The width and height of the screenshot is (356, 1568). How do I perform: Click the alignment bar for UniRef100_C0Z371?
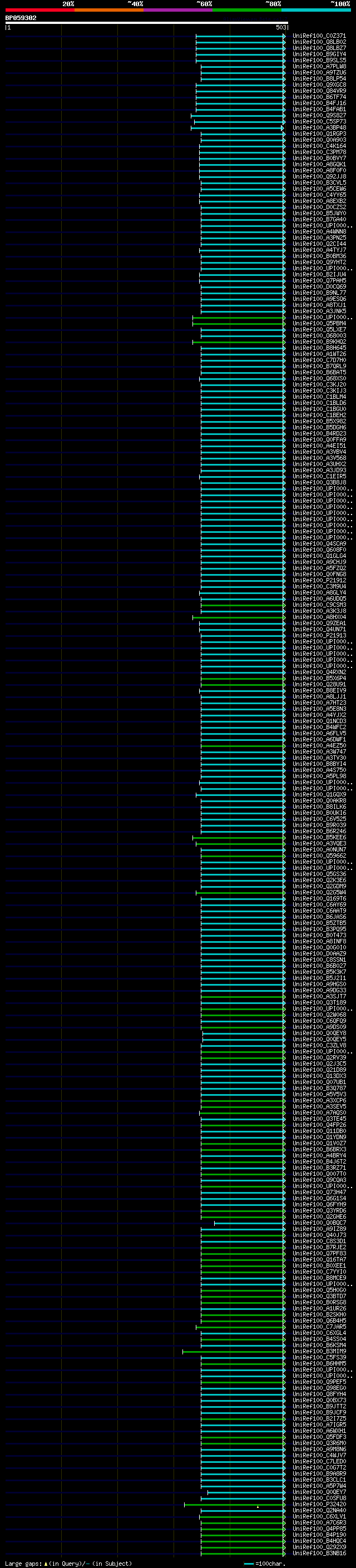pyautogui.click(x=240, y=36)
